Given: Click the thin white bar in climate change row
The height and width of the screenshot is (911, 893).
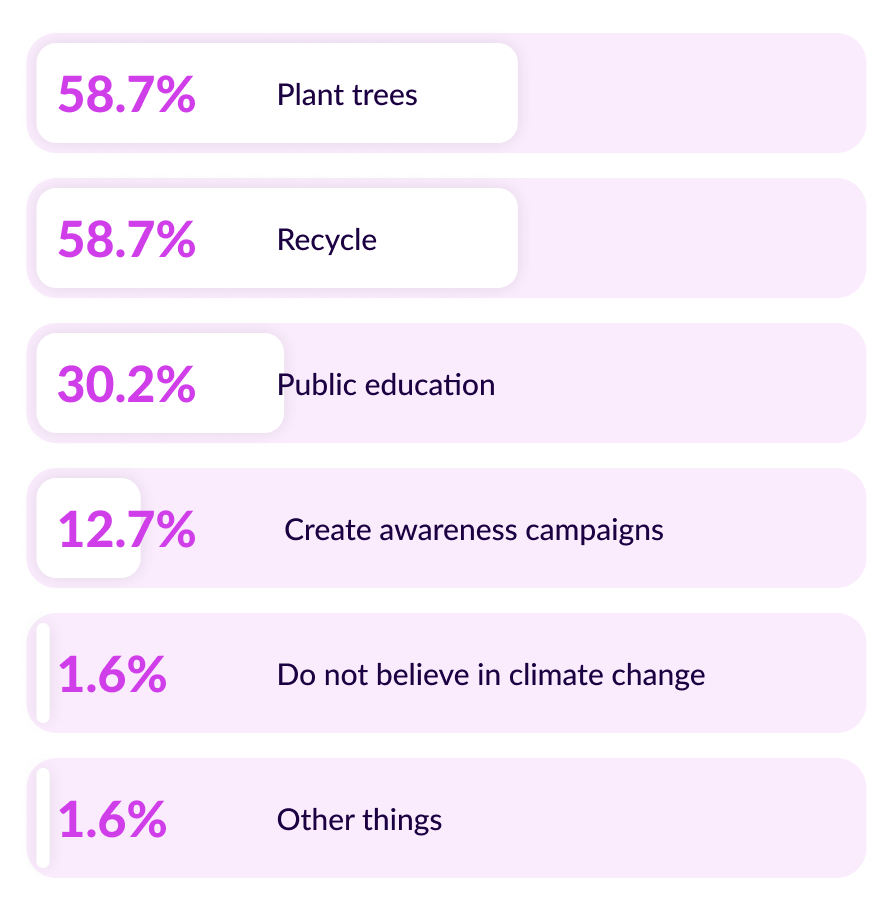Looking at the screenshot, I should pos(43,673).
